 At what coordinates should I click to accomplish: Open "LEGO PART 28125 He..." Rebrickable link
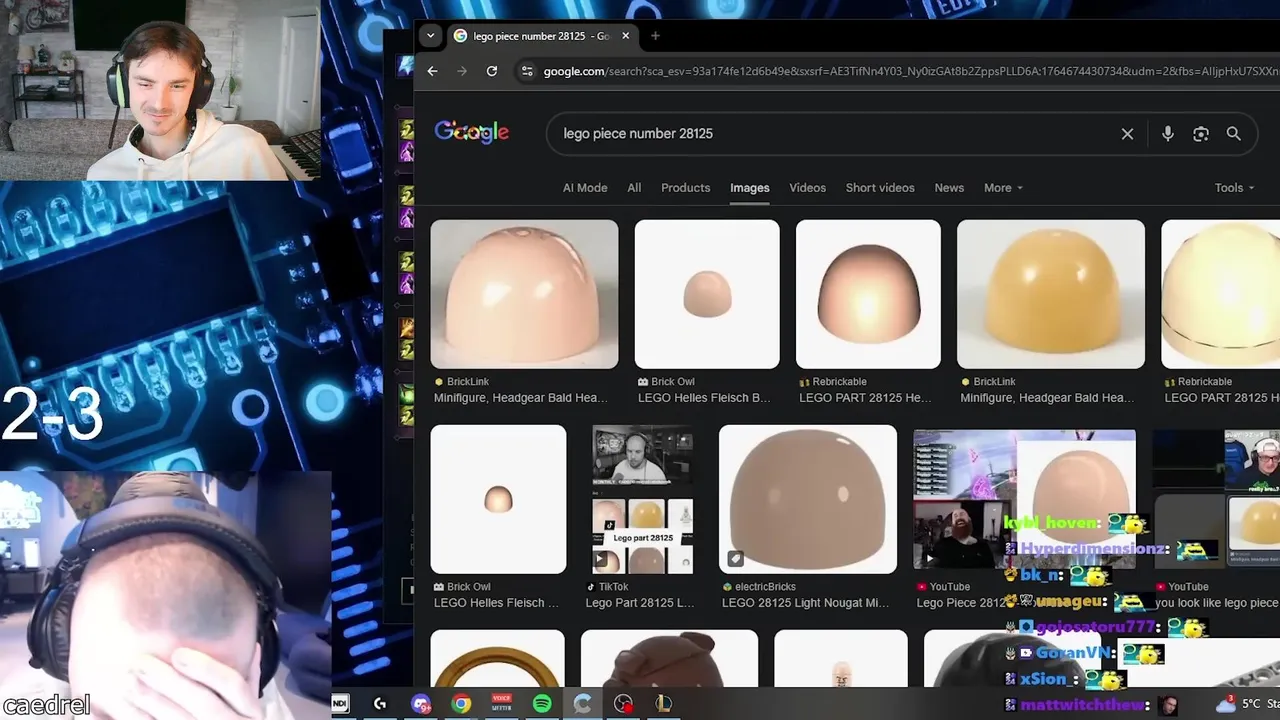tap(865, 398)
